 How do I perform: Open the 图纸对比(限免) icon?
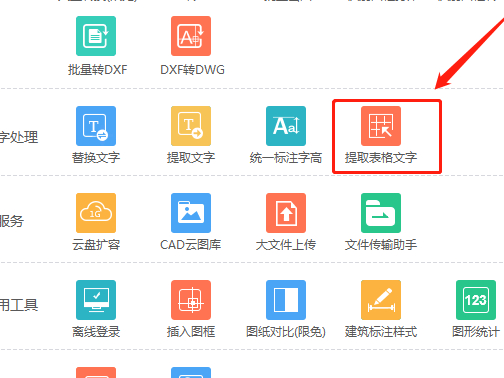click(x=286, y=300)
